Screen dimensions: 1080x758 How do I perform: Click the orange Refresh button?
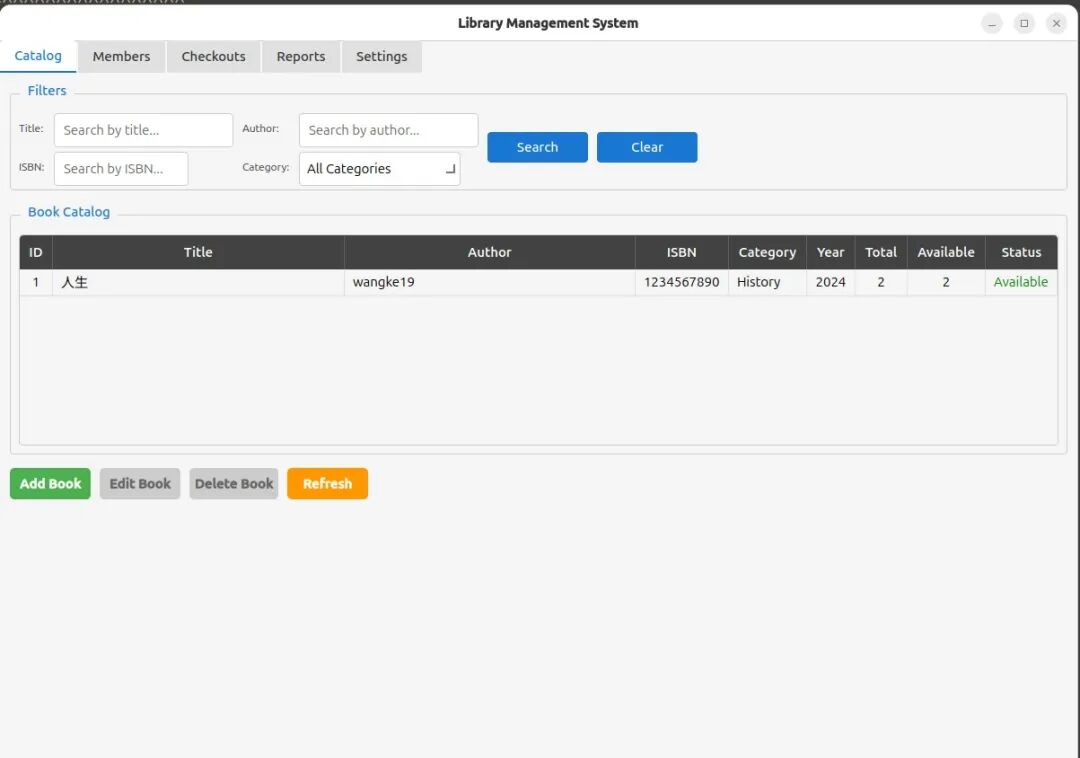(x=327, y=483)
